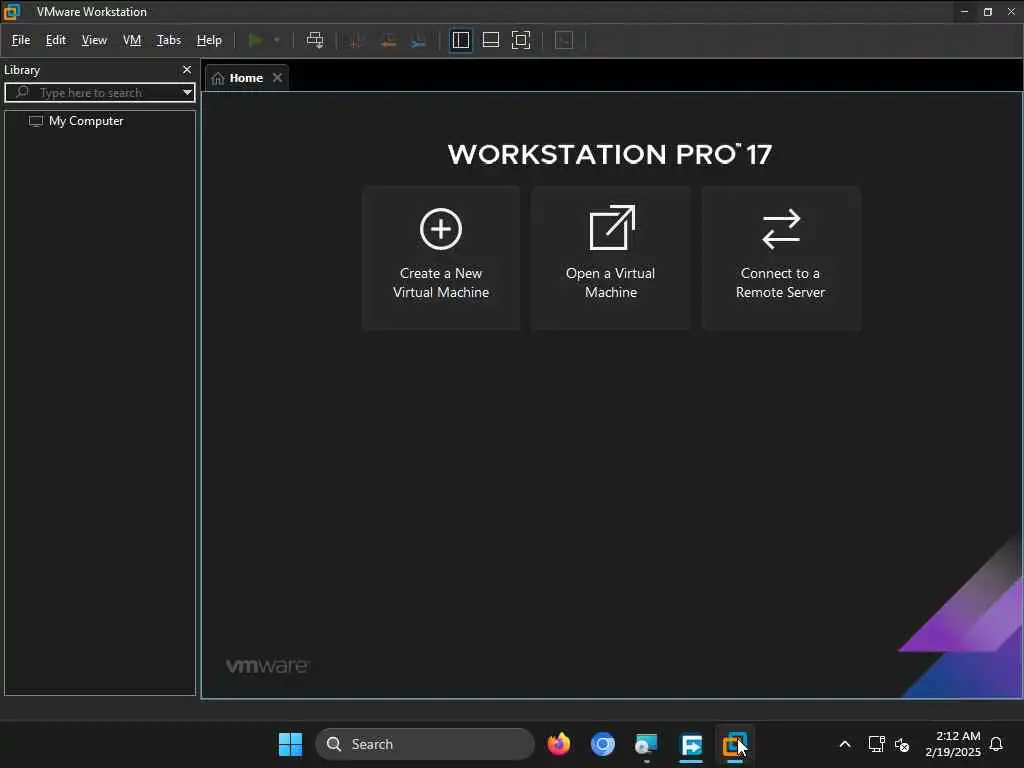The height and width of the screenshot is (768, 1024).
Task: Open the Help menu
Action: tap(209, 40)
